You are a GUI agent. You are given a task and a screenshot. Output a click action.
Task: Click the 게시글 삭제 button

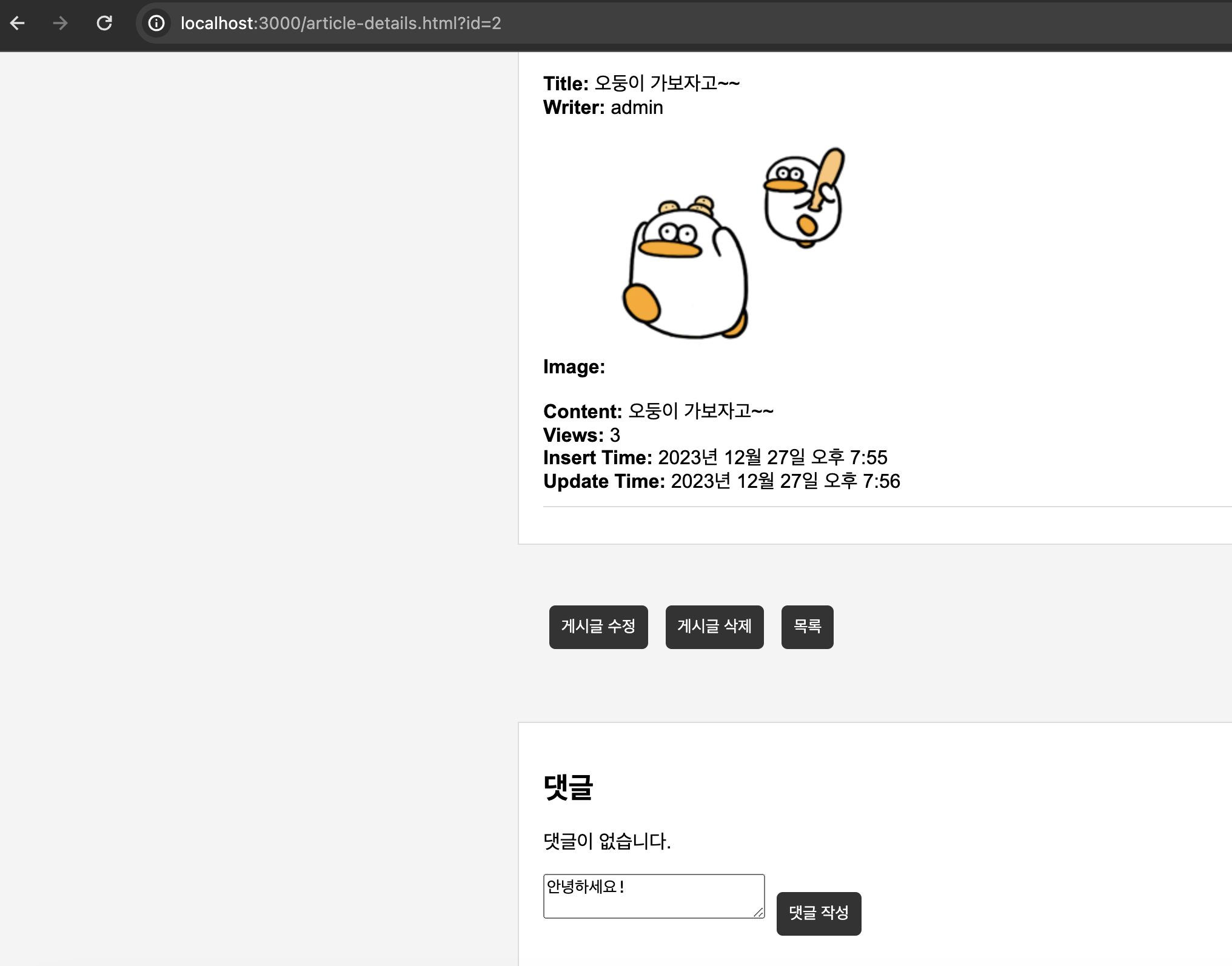tap(714, 627)
